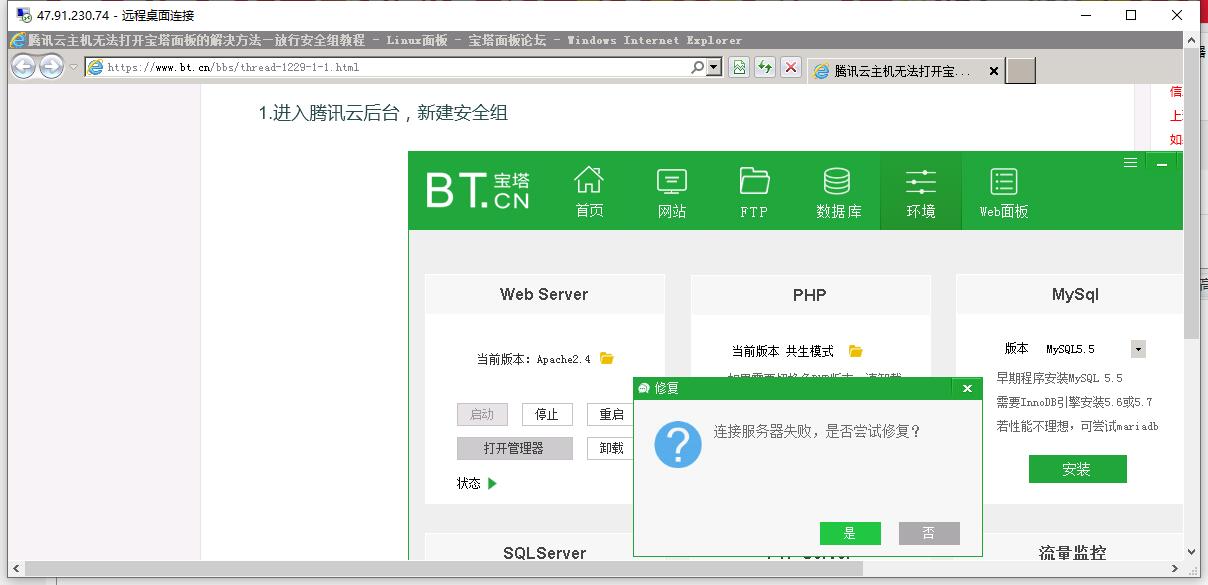
Task: Open the PHP version folder icon
Action: click(856, 351)
